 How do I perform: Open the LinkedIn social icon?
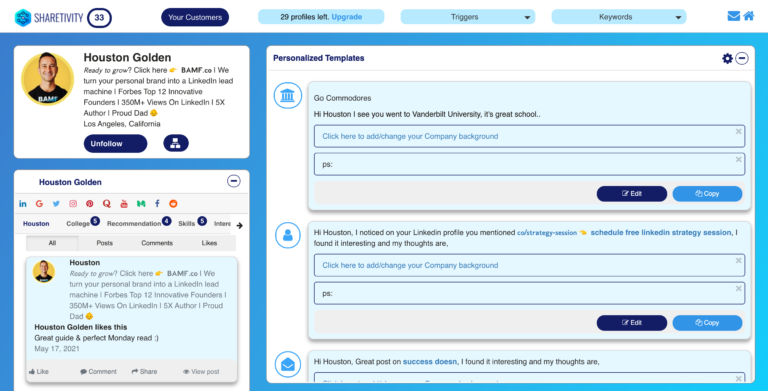(x=23, y=204)
